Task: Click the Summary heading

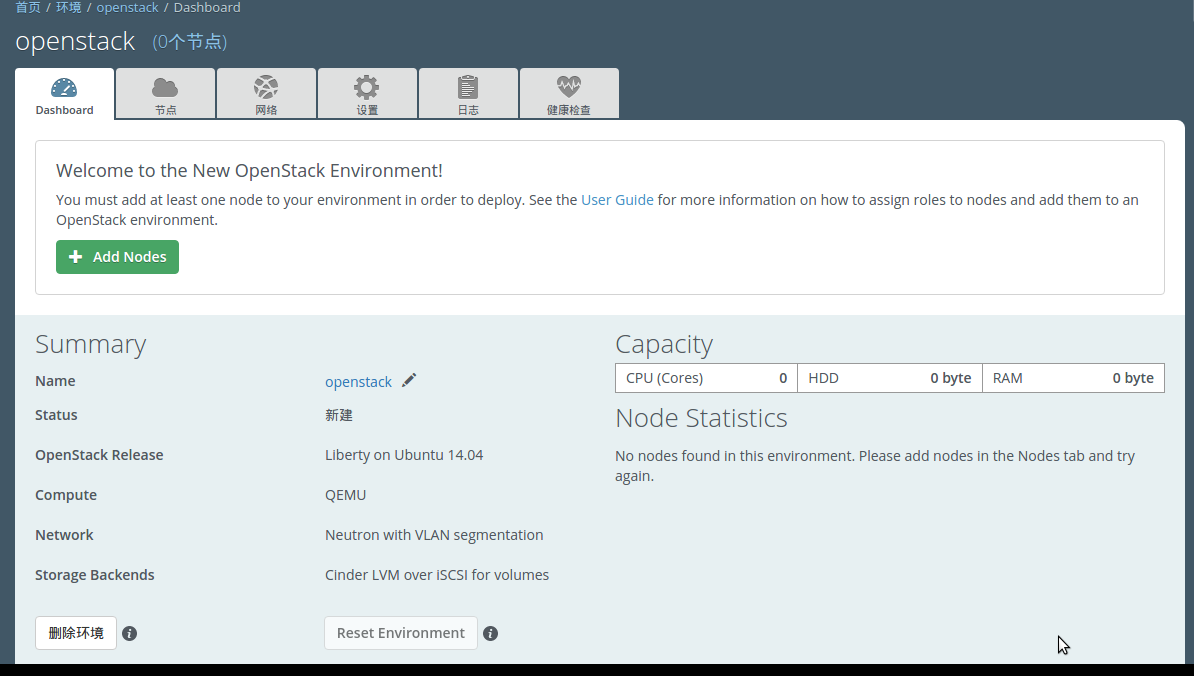Action: [91, 344]
